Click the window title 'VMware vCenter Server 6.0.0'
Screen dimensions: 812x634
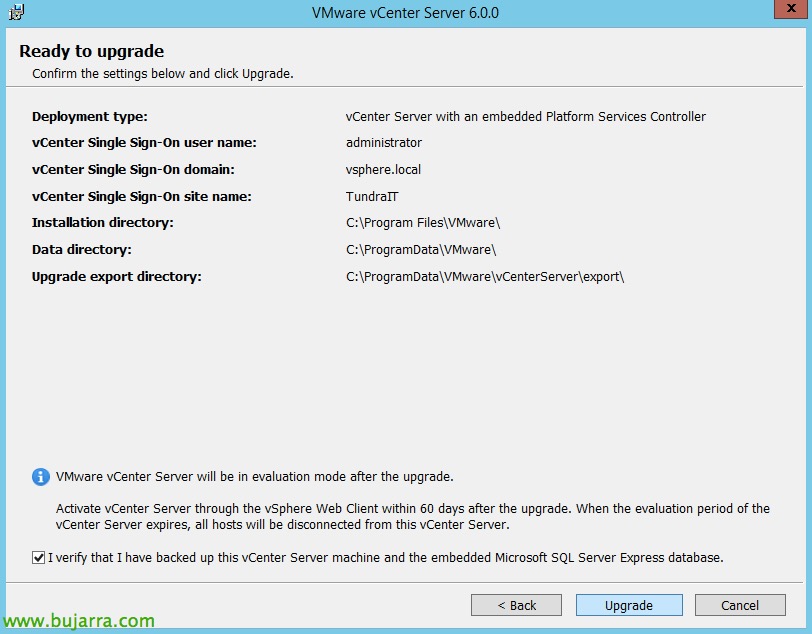tap(405, 12)
